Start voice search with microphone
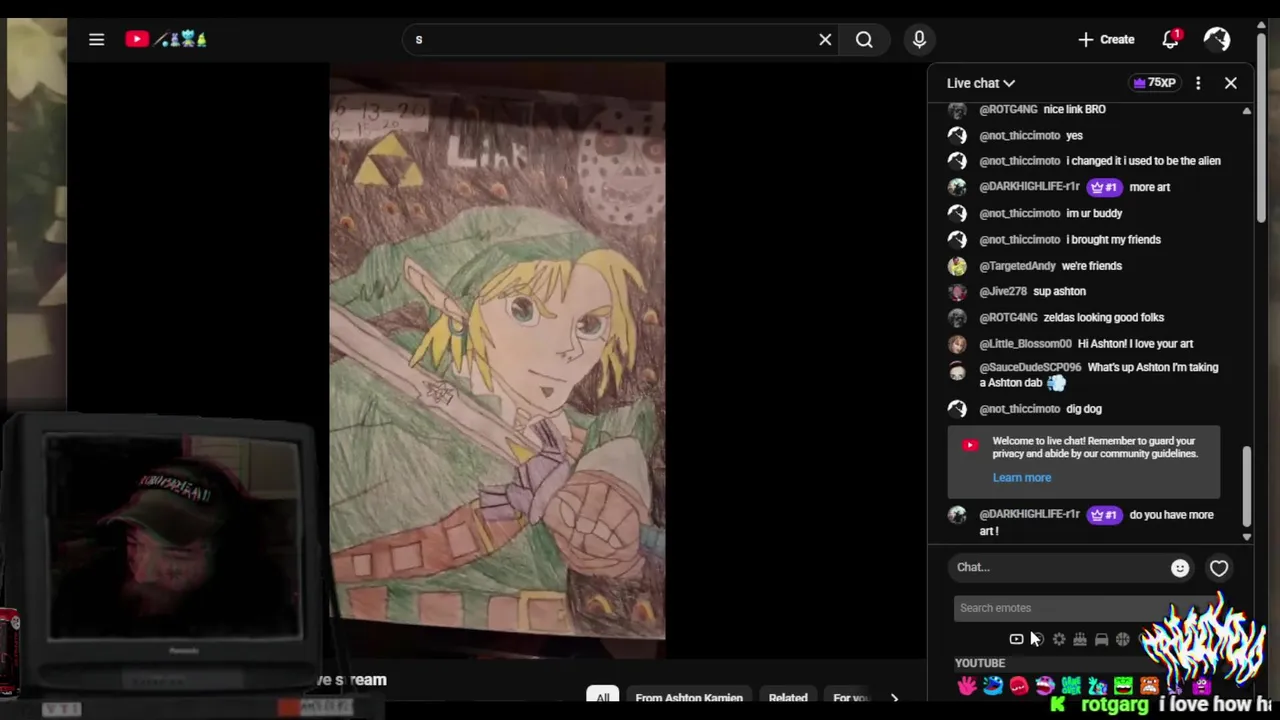 919,40
